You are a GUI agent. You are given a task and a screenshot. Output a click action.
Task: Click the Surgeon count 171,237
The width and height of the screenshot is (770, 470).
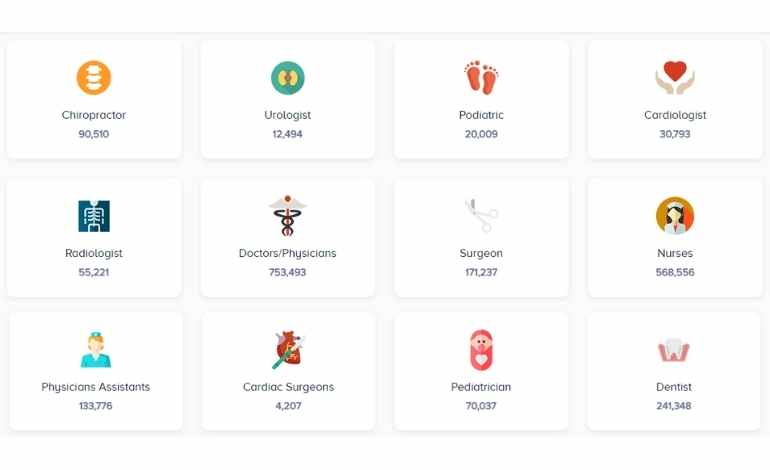click(481, 272)
